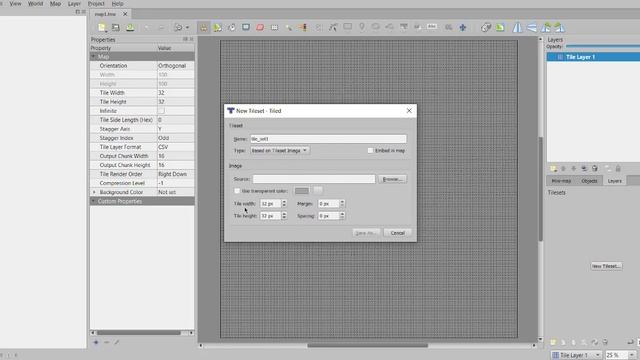
Task: Click the transparent color swatch button
Action: pyautogui.click(x=302, y=191)
